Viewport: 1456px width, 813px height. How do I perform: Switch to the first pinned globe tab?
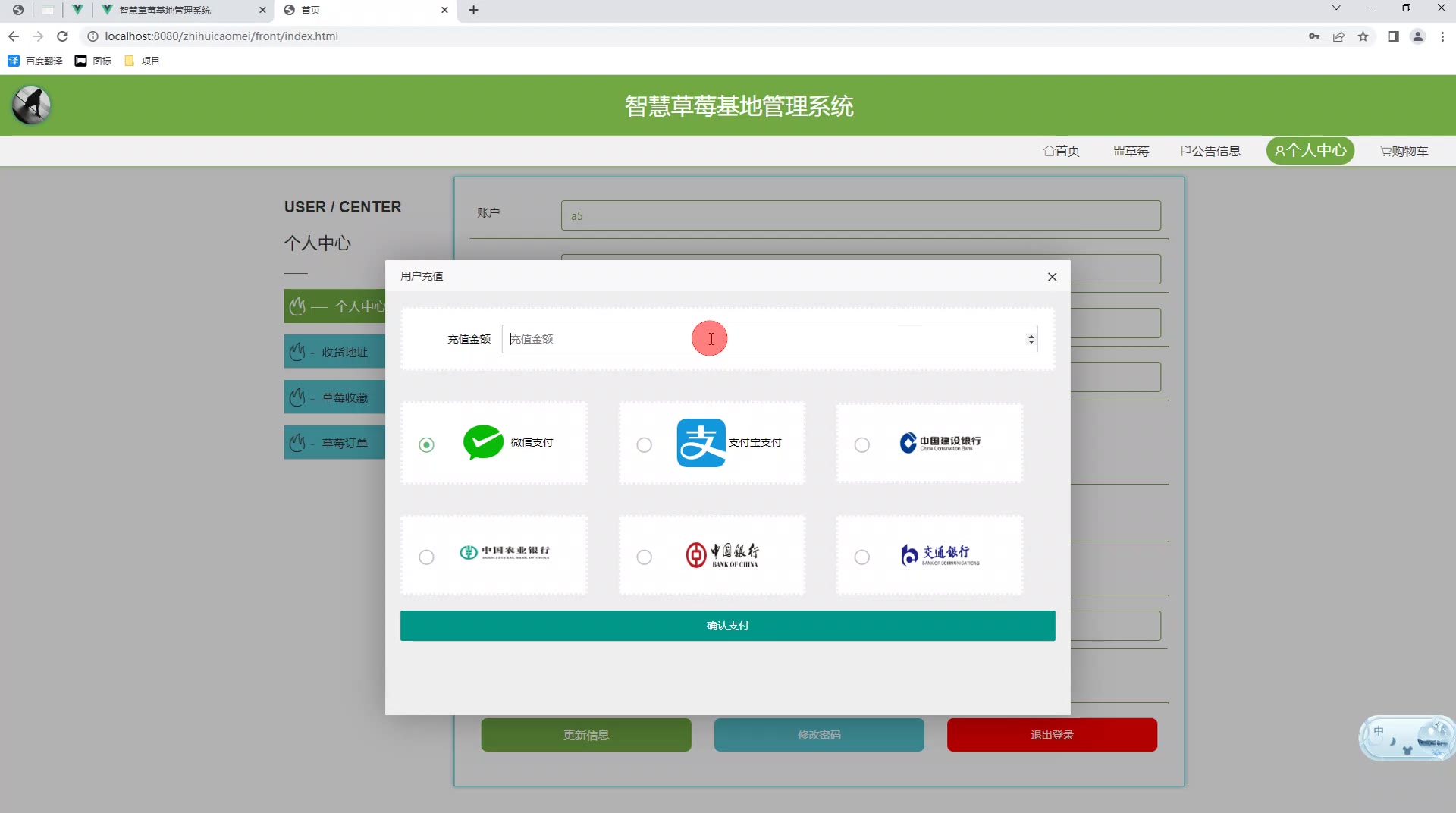(18, 10)
